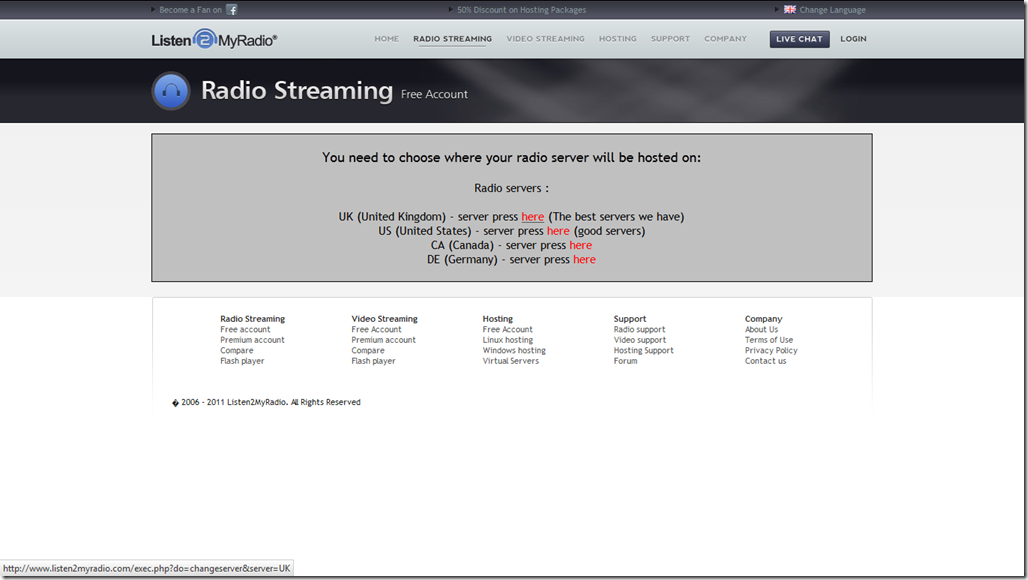The height and width of the screenshot is (580, 1028).
Task: Open Windows hosting footer link
Action: (514, 351)
